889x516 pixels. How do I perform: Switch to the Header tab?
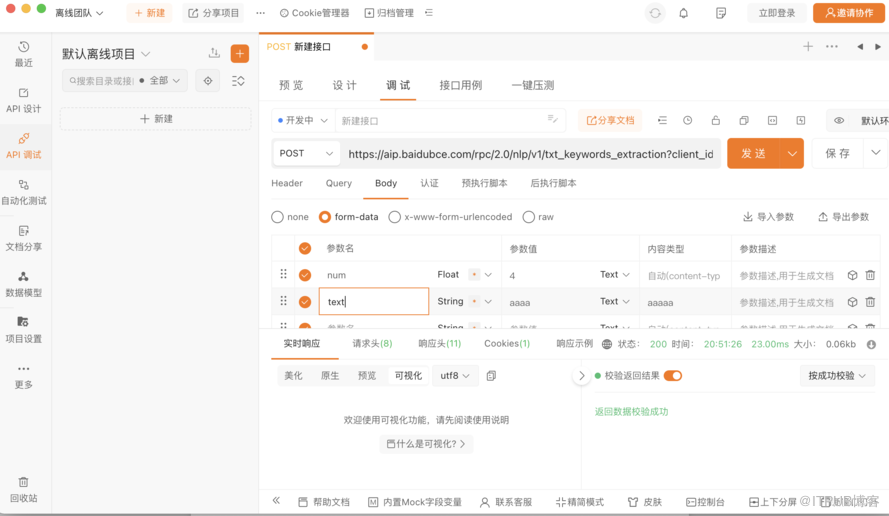(x=287, y=184)
